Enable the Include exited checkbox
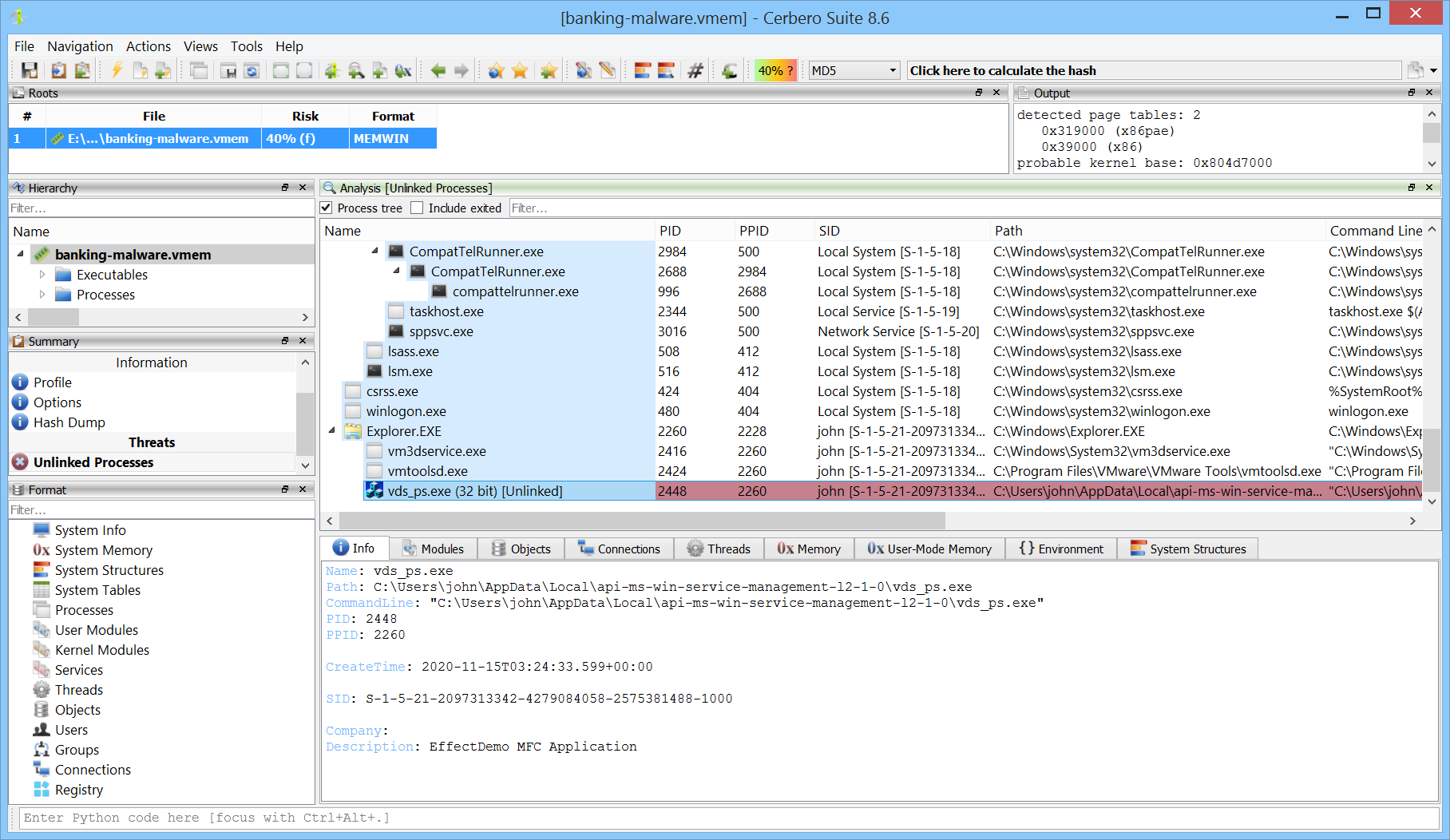This screenshot has width=1450, height=840. click(x=417, y=208)
